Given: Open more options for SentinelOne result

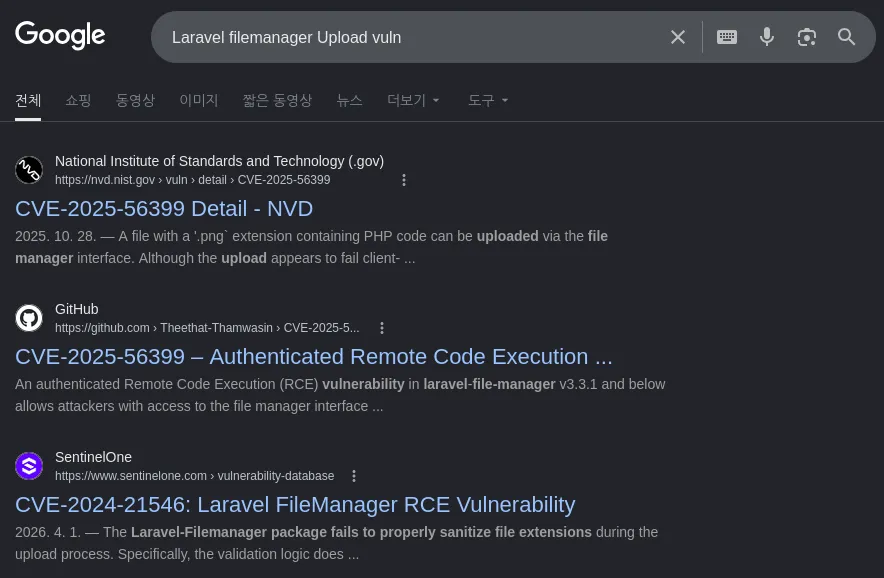Looking at the screenshot, I should 354,476.
